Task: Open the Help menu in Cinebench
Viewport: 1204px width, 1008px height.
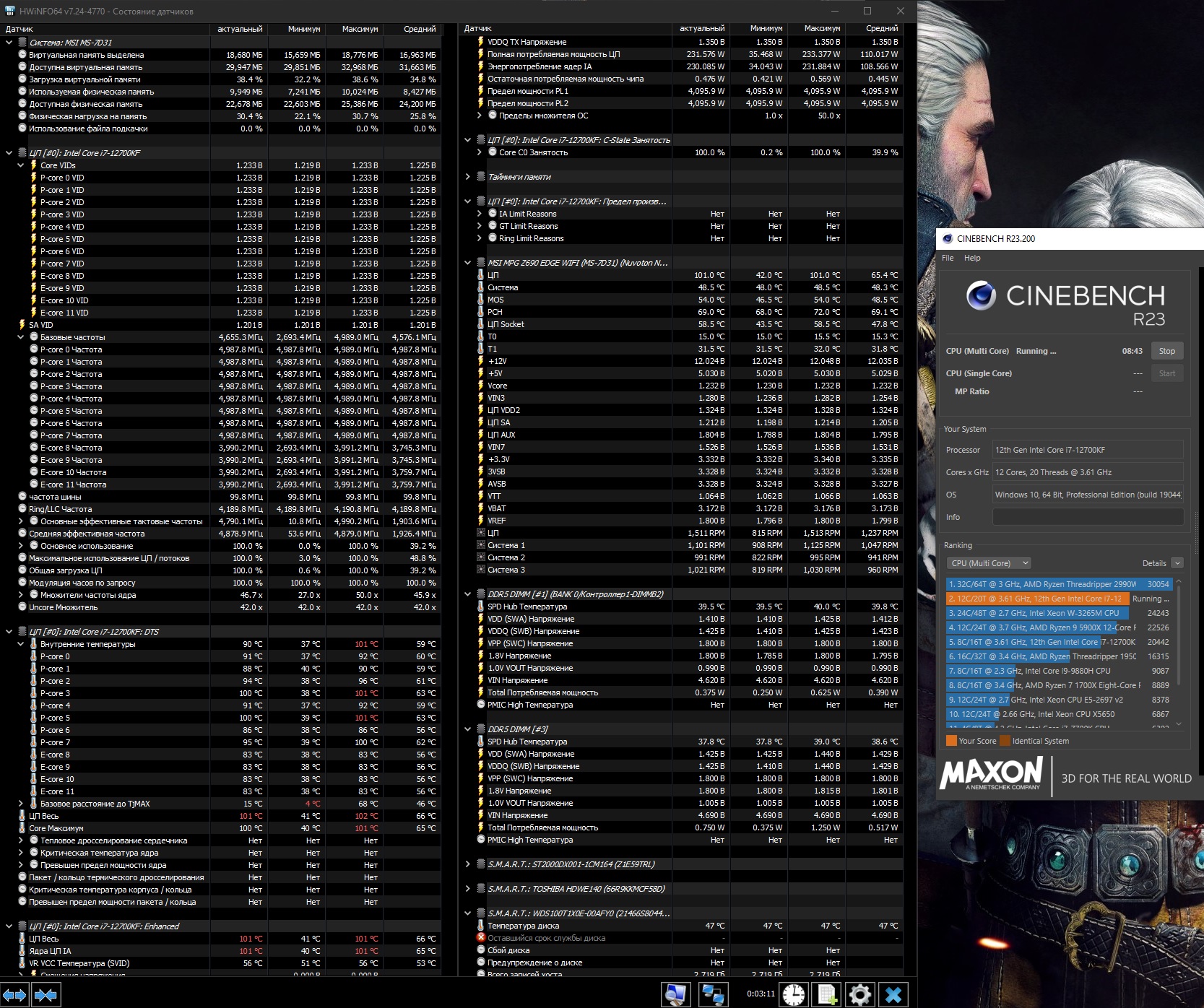Action: pyautogui.click(x=972, y=258)
